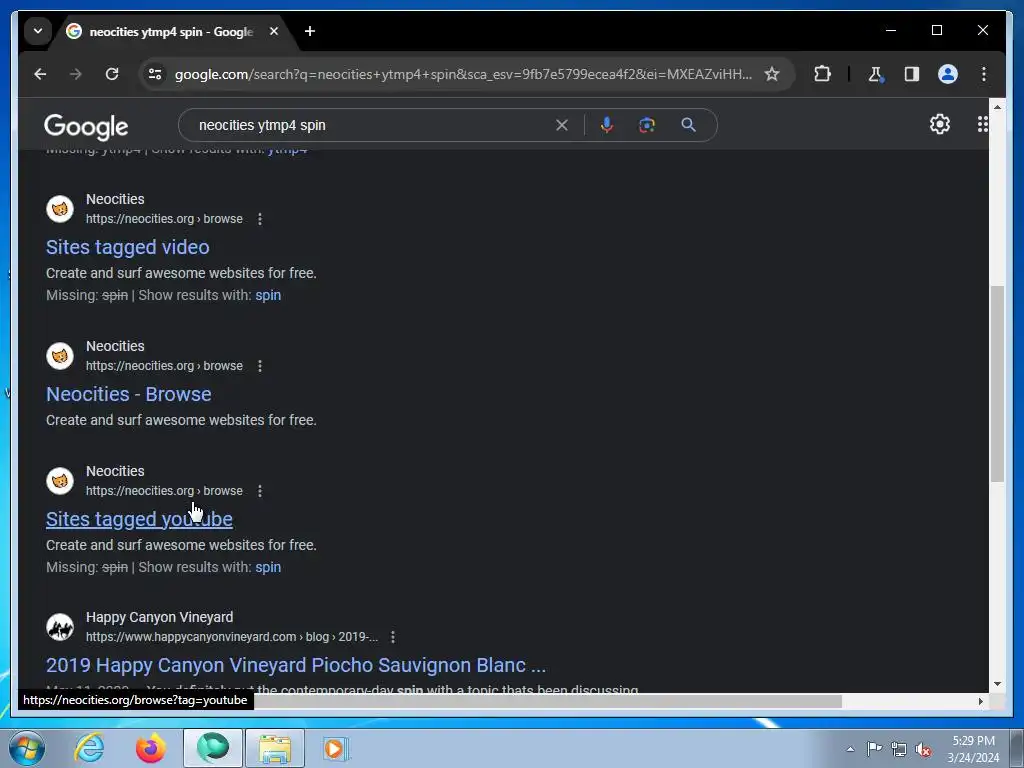Click the happycanyonvineyard.com URL text

pos(232,637)
